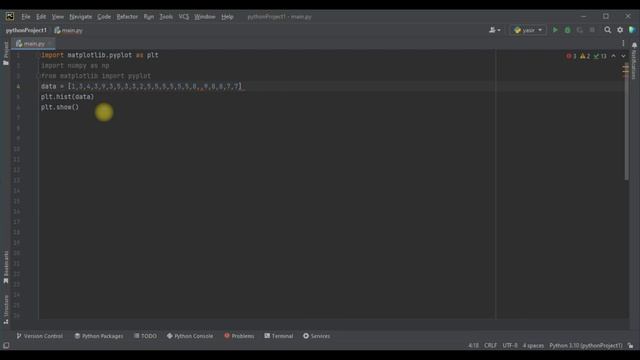Open the TODO tool window
The image size is (640, 360).
145,336
